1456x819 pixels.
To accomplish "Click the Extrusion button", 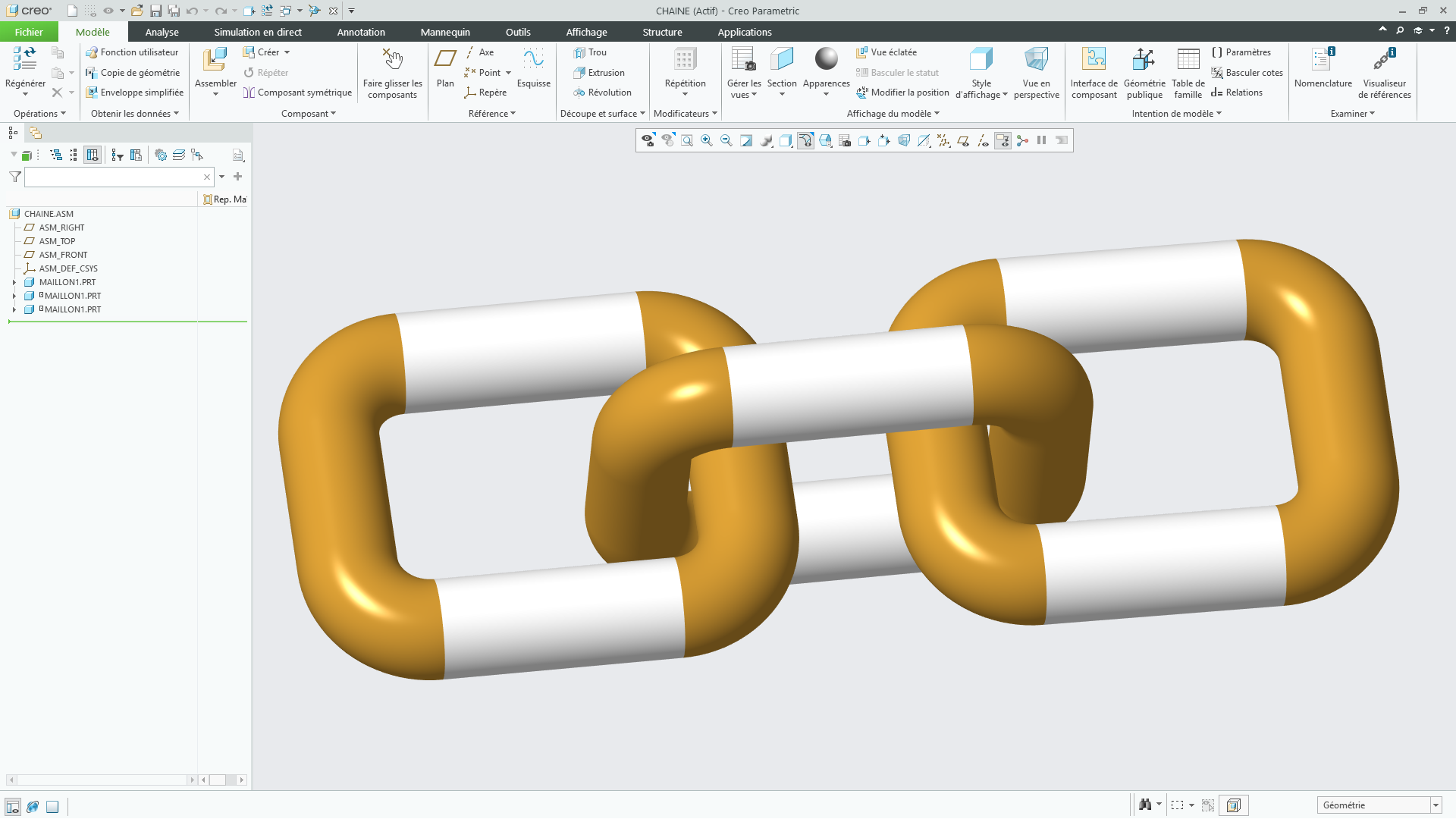I will point(599,73).
